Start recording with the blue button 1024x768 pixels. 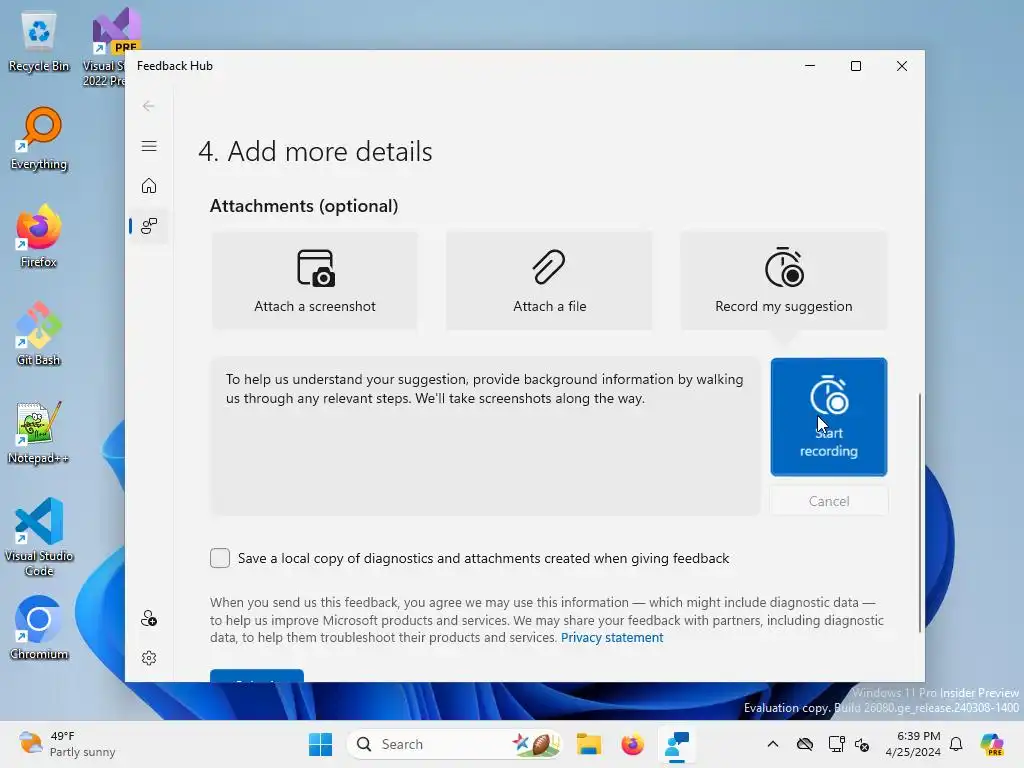coord(829,417)
